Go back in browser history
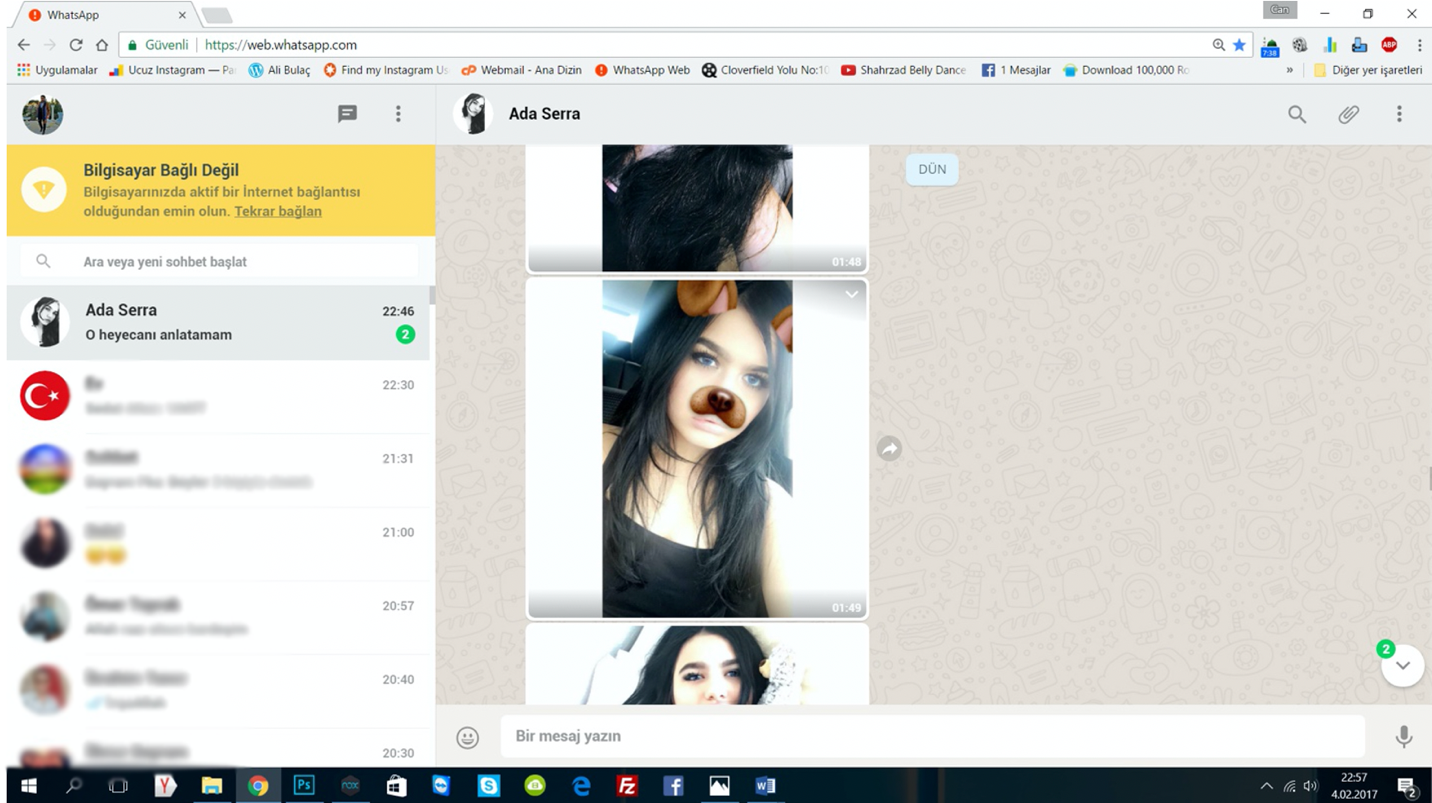Image resolution: width=1432 pixels, height=803 pixels. (x=24, y=45)
